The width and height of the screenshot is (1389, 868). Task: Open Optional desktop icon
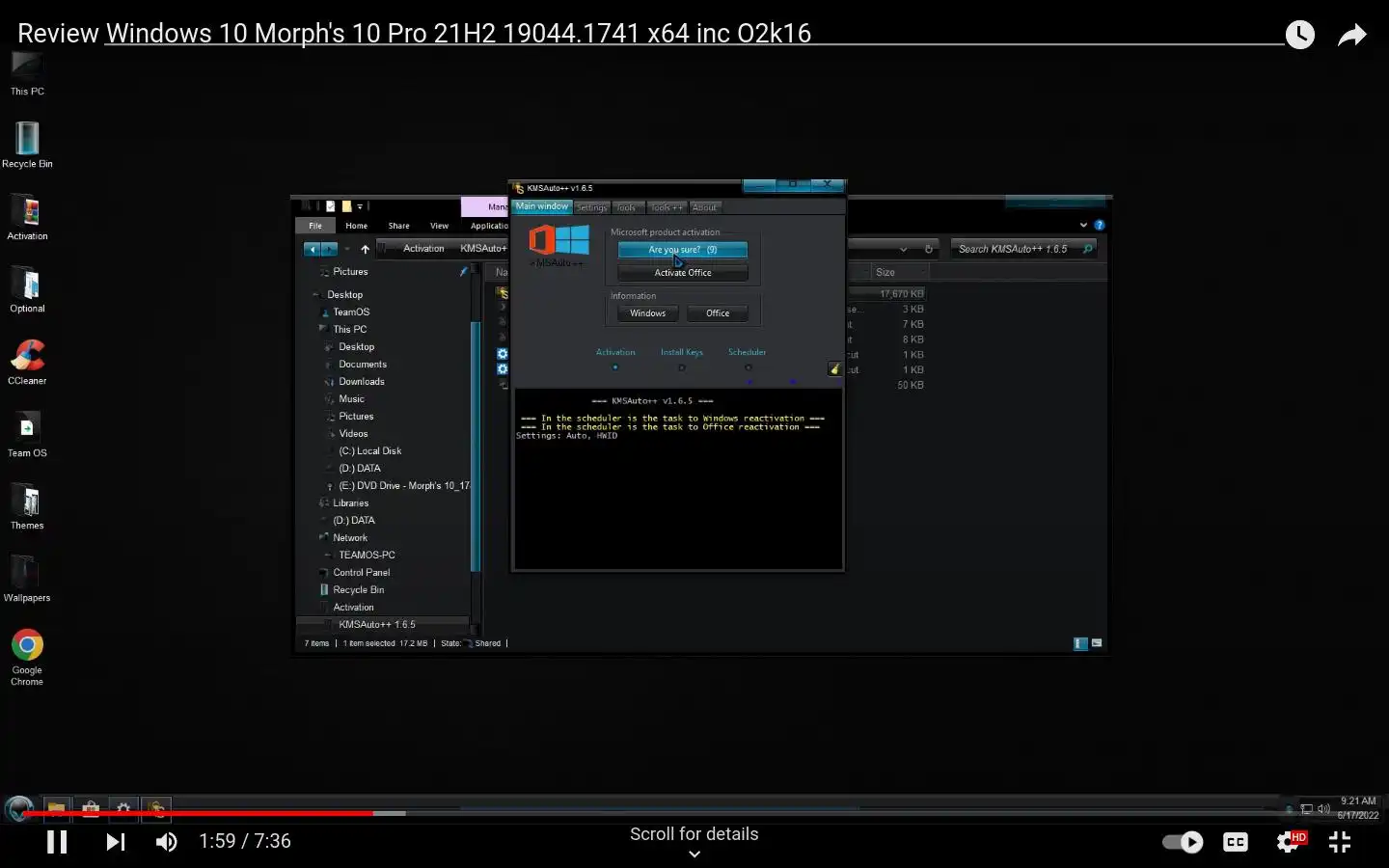(27, 289)
